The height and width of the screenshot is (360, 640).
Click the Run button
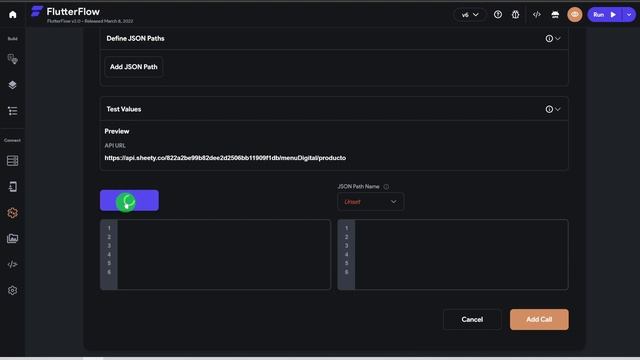point(605,15)
